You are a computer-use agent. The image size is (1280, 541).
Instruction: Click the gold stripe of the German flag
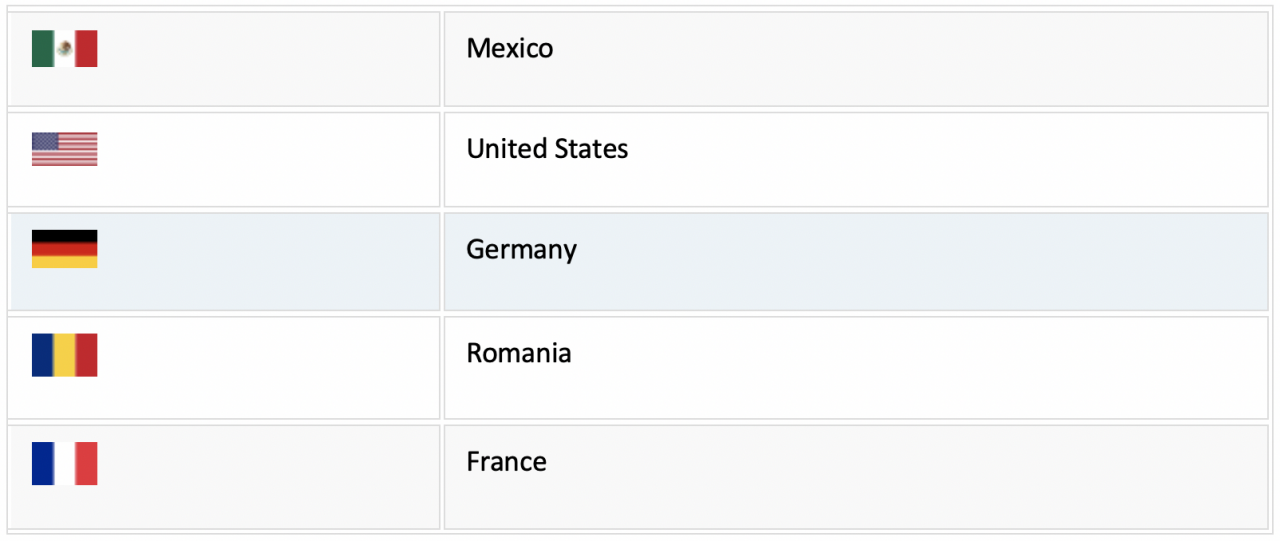point(64,262)
